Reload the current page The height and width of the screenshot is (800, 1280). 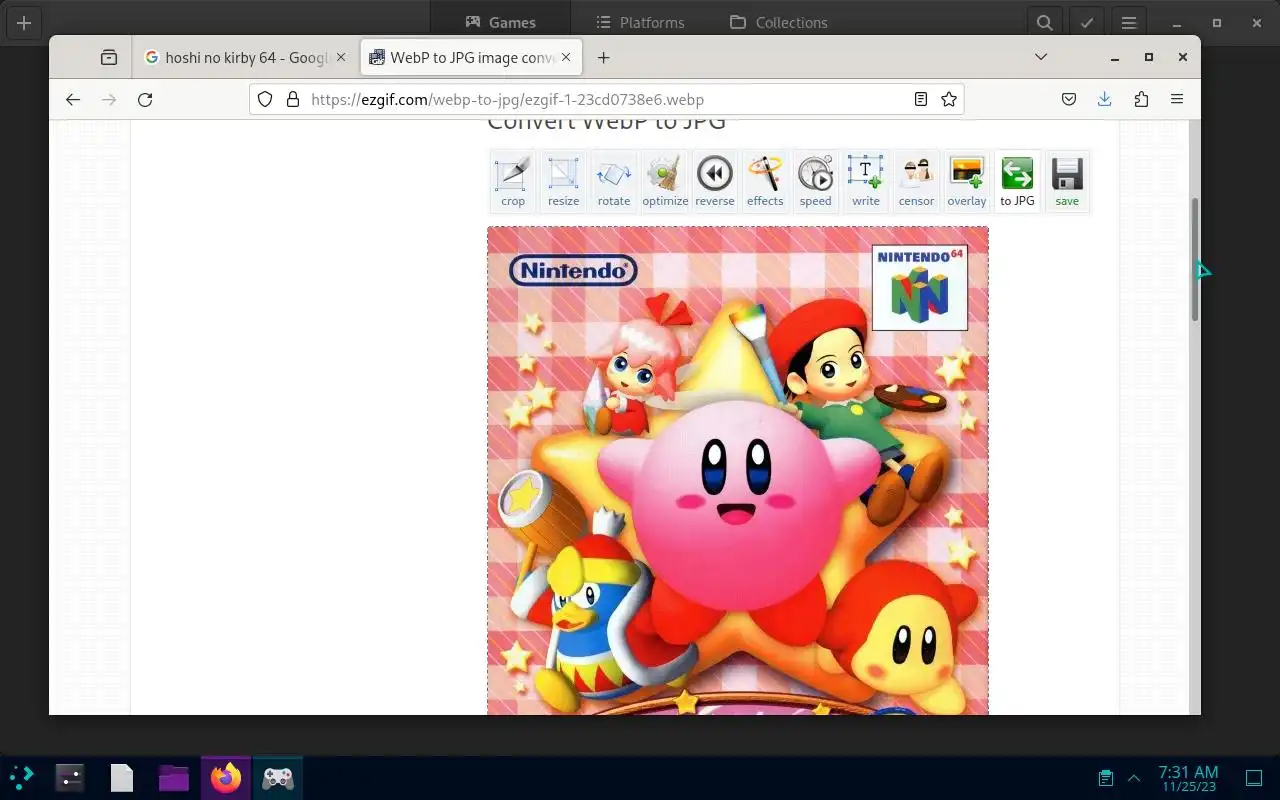[x=145, y=99]
